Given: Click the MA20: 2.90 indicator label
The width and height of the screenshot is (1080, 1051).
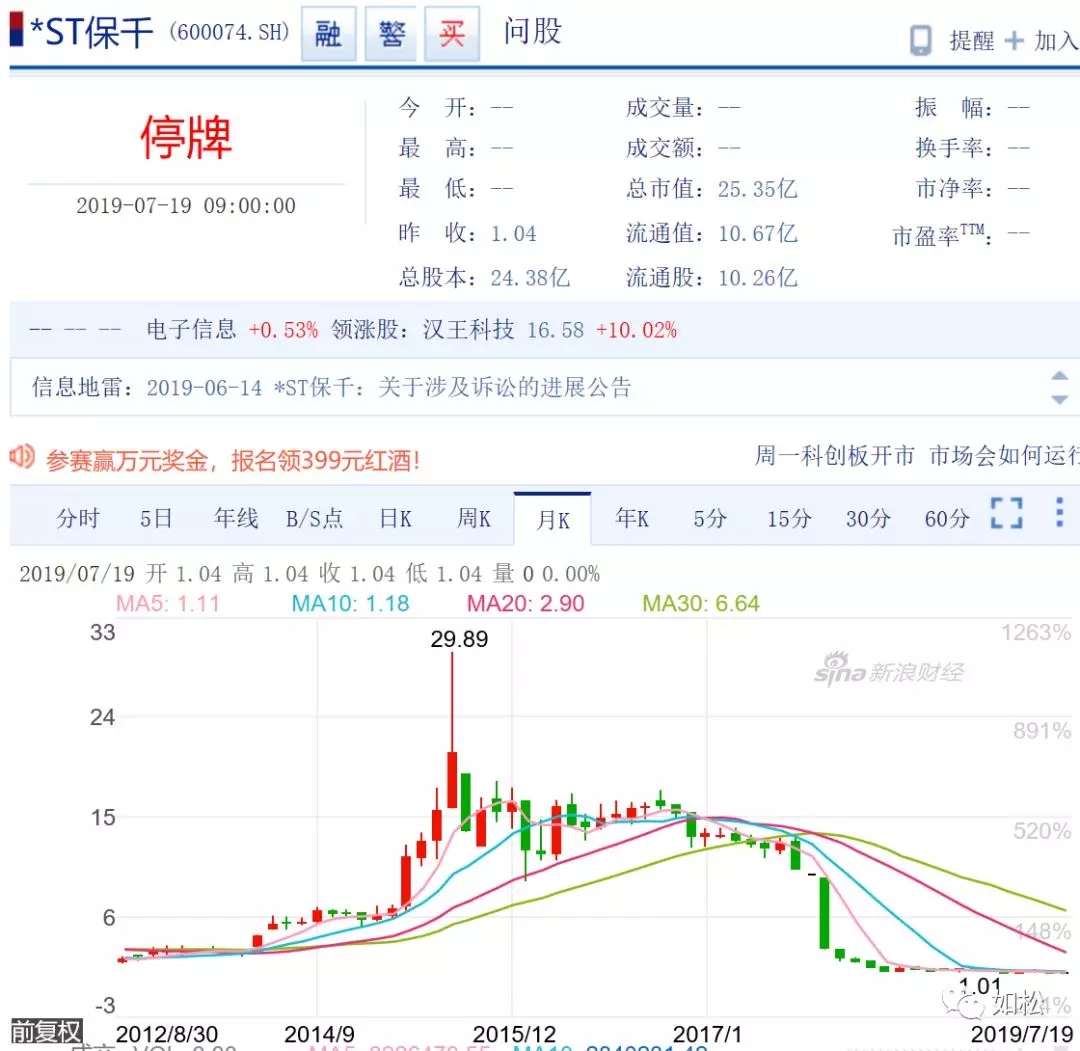Looking at the screenshot, I should pyautogui.click(x=526, y=604).
